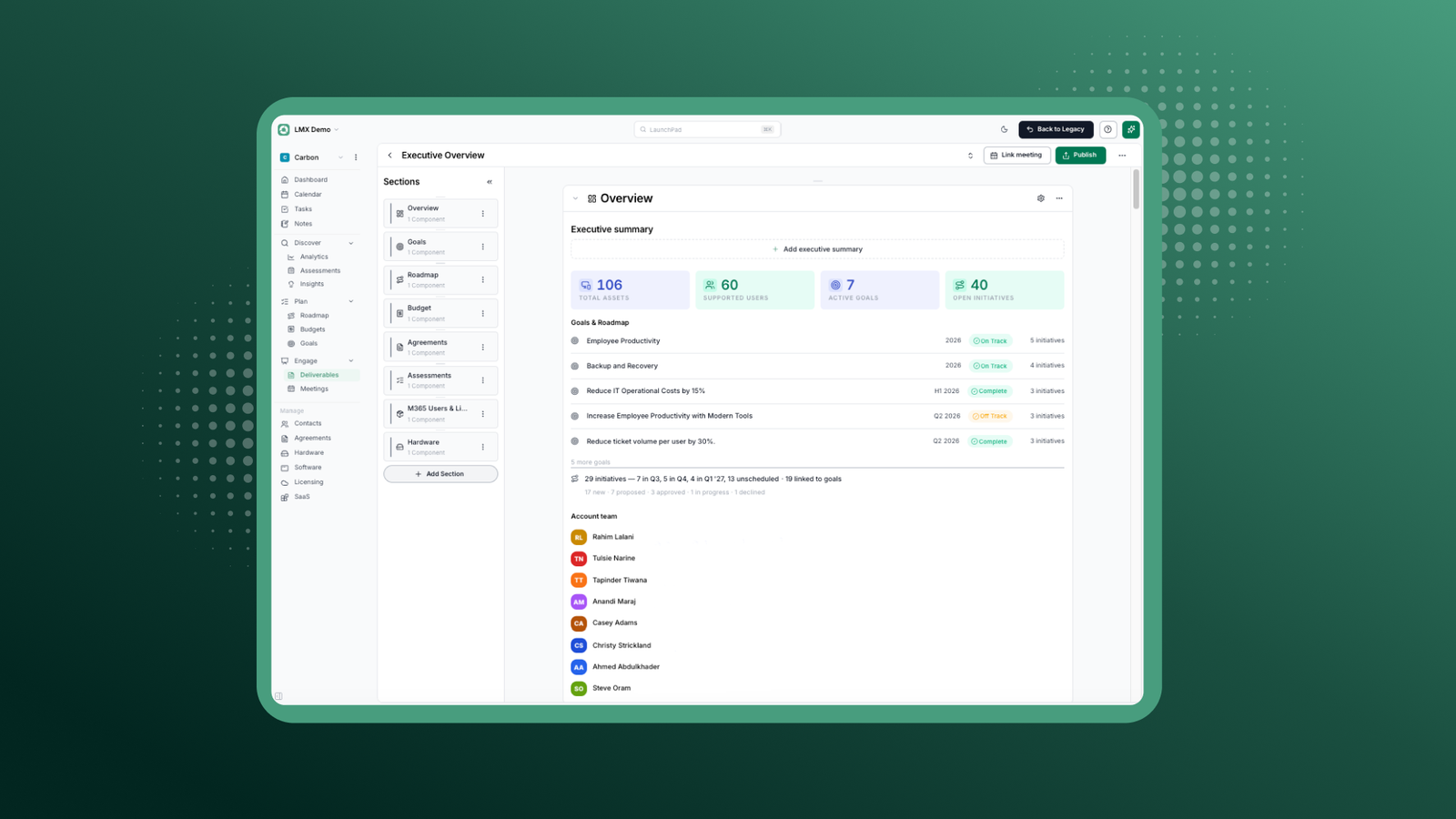The height and width of the screenshot is (819, 1456).
Task: Collapse the Overview card chevron
Action: click(x=575, y=198)
